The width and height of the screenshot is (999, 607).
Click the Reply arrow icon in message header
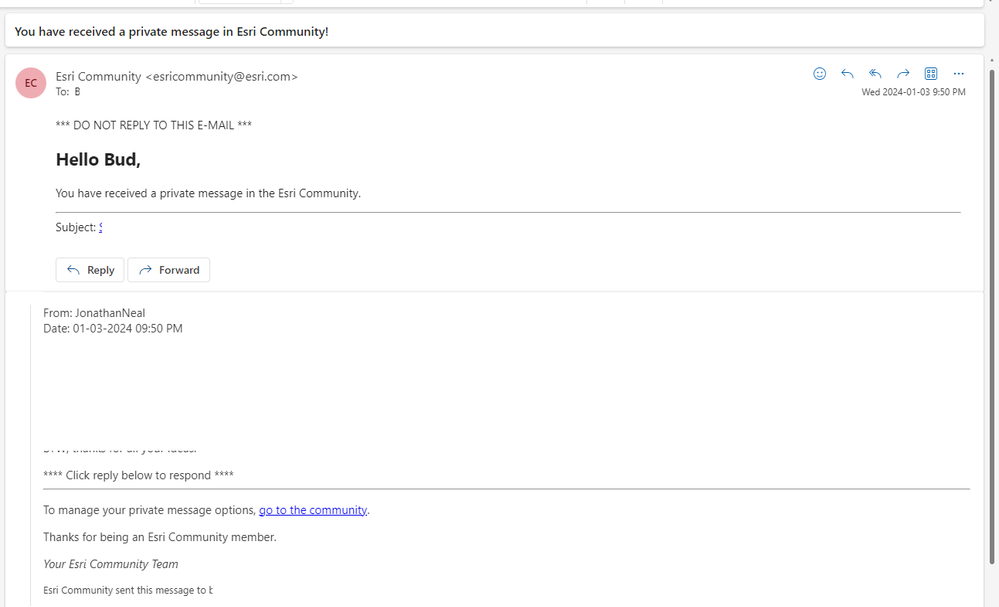point(847,74)
